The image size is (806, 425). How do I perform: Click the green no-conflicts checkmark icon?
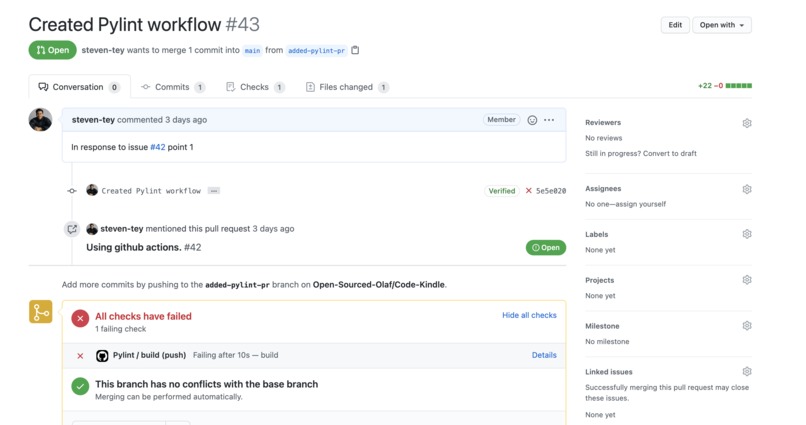(x=80, y=386)
